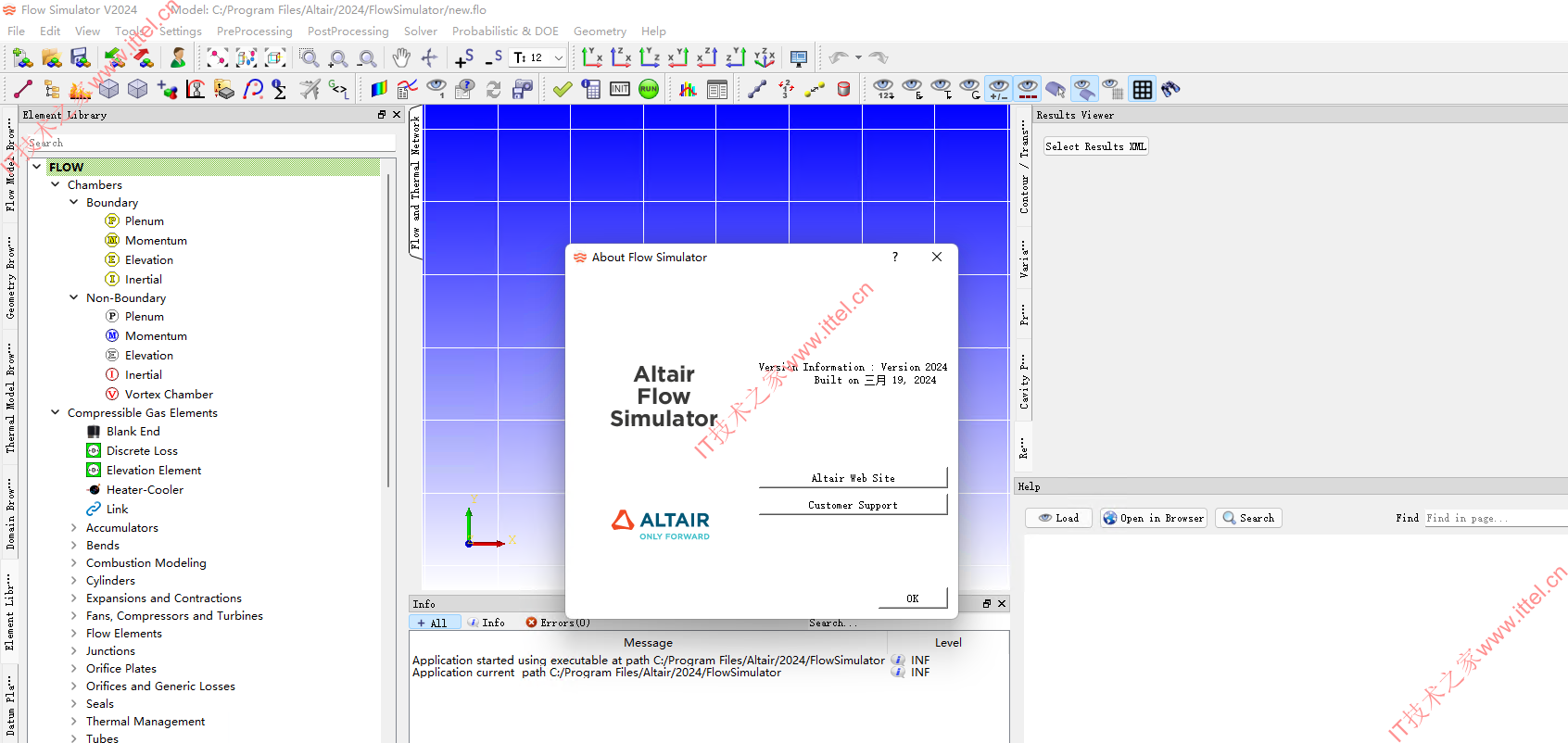Toggle the eye G label visibility
Image resolution: width=1568 pixels, height=743 pixels.
click(x=970, y=89)
